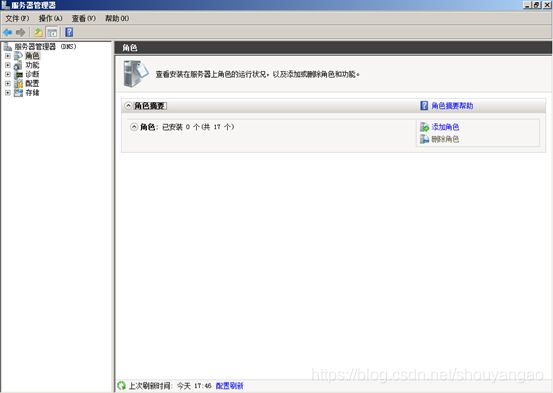Click the Up one level toolbar icon
This screenshot has width=553, height=393.
[x=38, y=32]
